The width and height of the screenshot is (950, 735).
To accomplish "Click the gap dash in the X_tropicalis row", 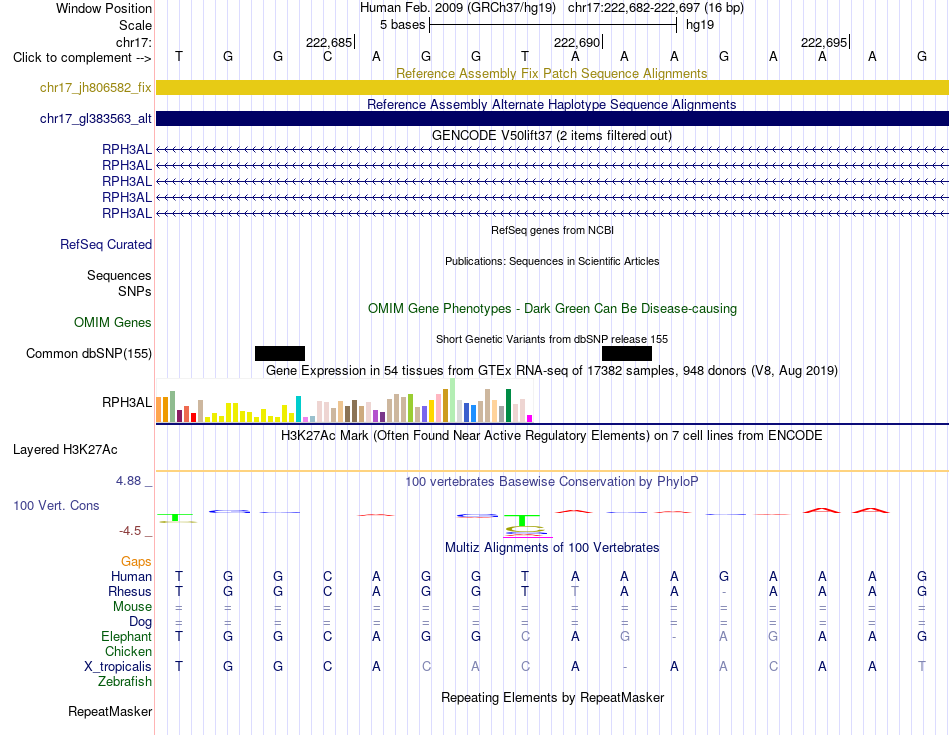I will click(624, 667).
